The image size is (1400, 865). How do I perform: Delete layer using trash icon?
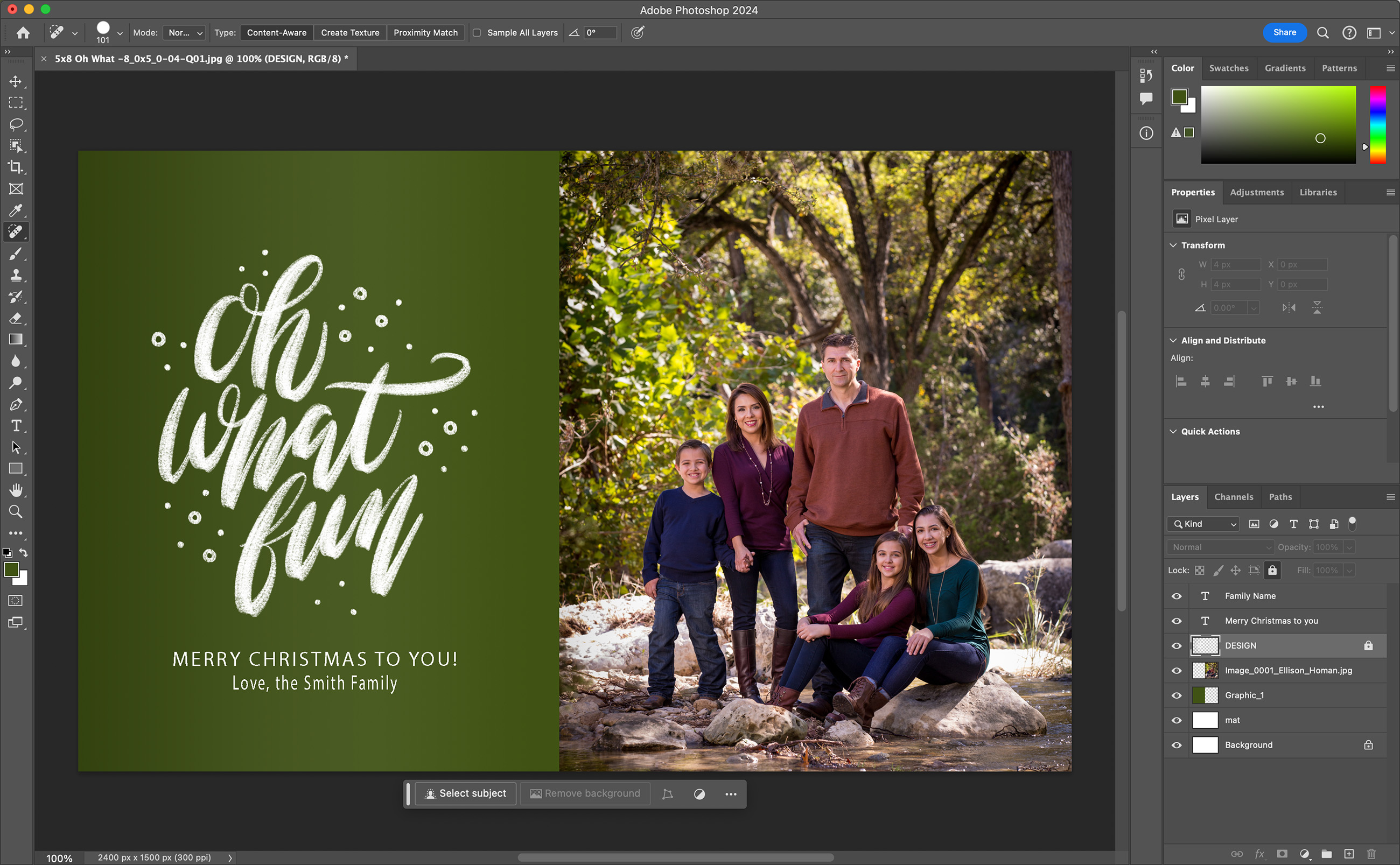[1371, 854]
